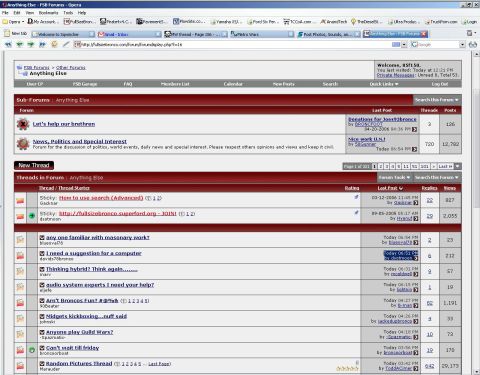480x375 pixels.
Task: Open Let's help our brethren subforum
Action: coord(64,124)
